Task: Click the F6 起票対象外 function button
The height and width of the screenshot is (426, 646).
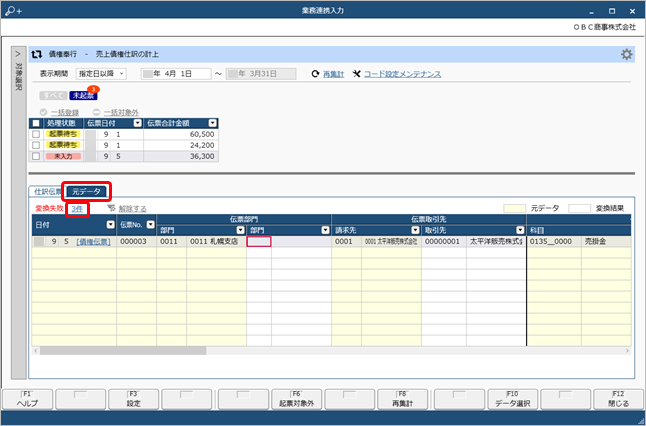Action: (x=296, y=399)
